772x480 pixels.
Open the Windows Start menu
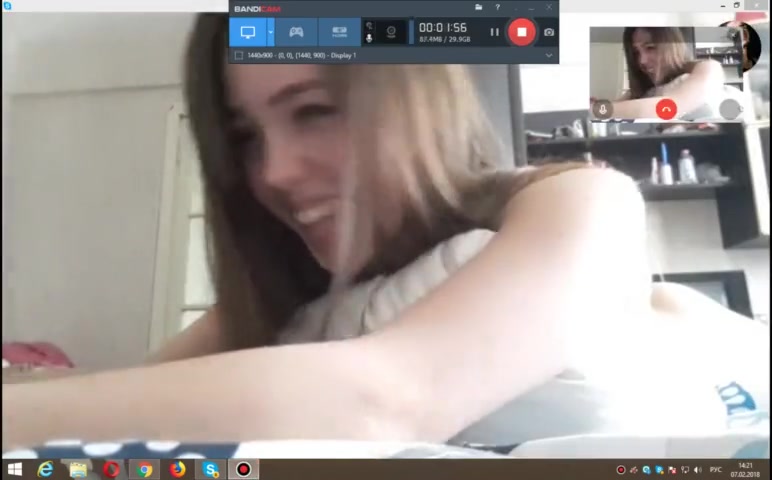14,469
